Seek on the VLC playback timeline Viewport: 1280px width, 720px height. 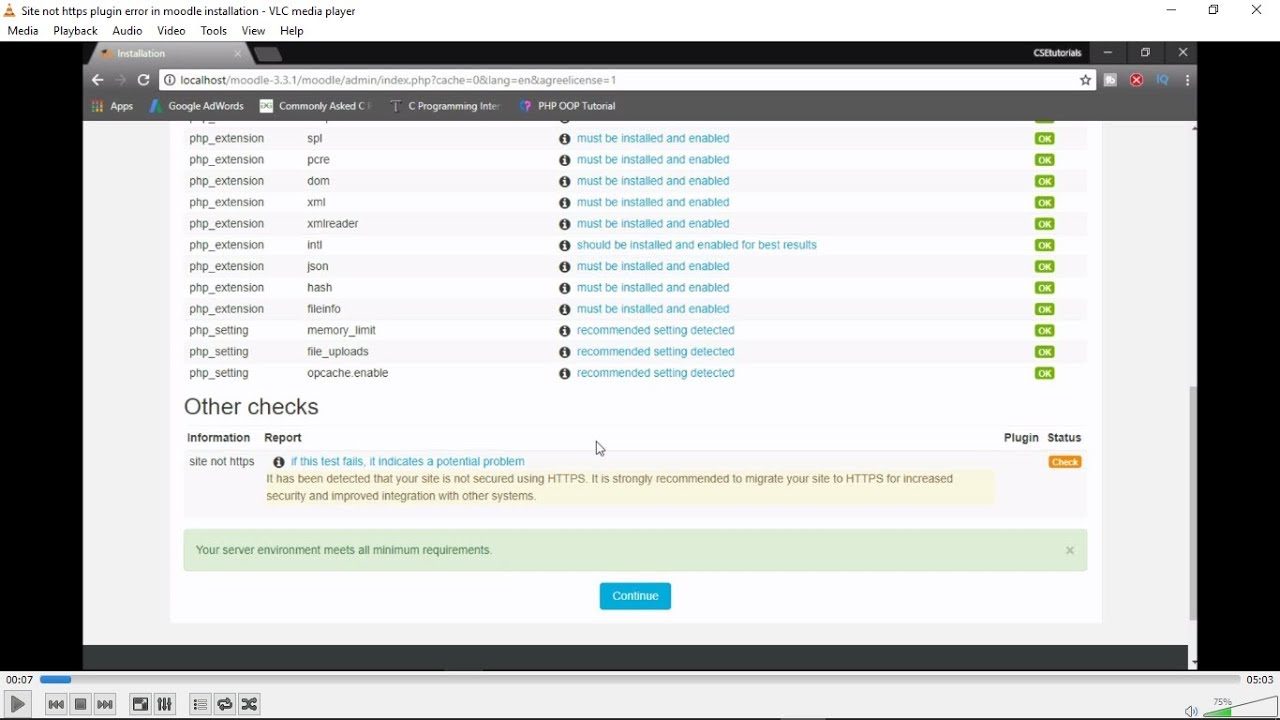[640, 680]
